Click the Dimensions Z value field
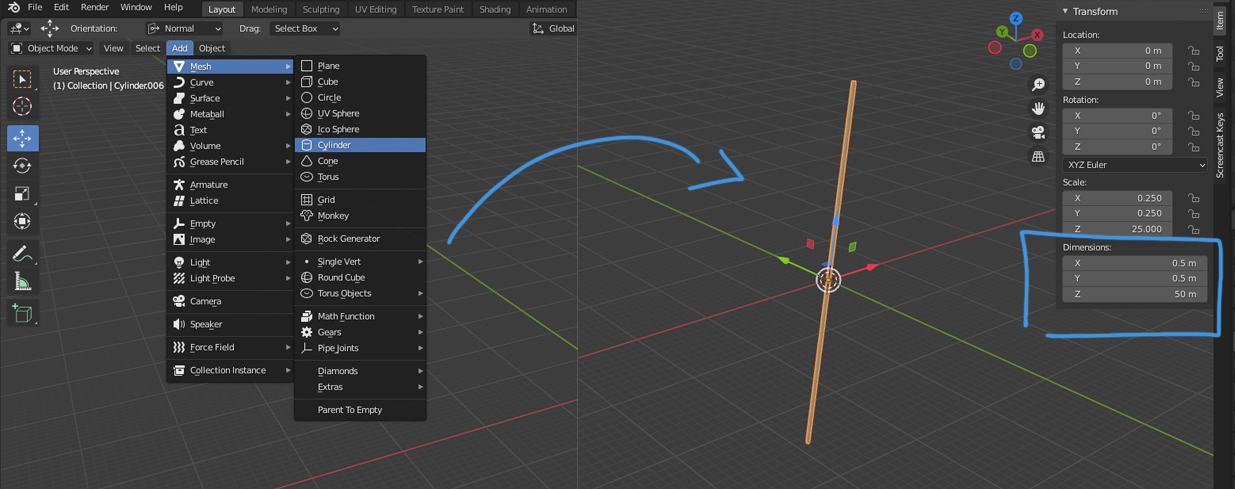This screenshot has height=489, width=1235. pos(1134,294)
